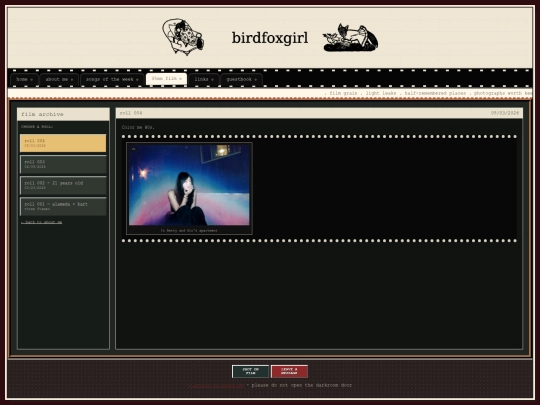The width and height of the screenshot is (540, 405).
Task: Select the 35mm film tab
Action: (166, 79)
